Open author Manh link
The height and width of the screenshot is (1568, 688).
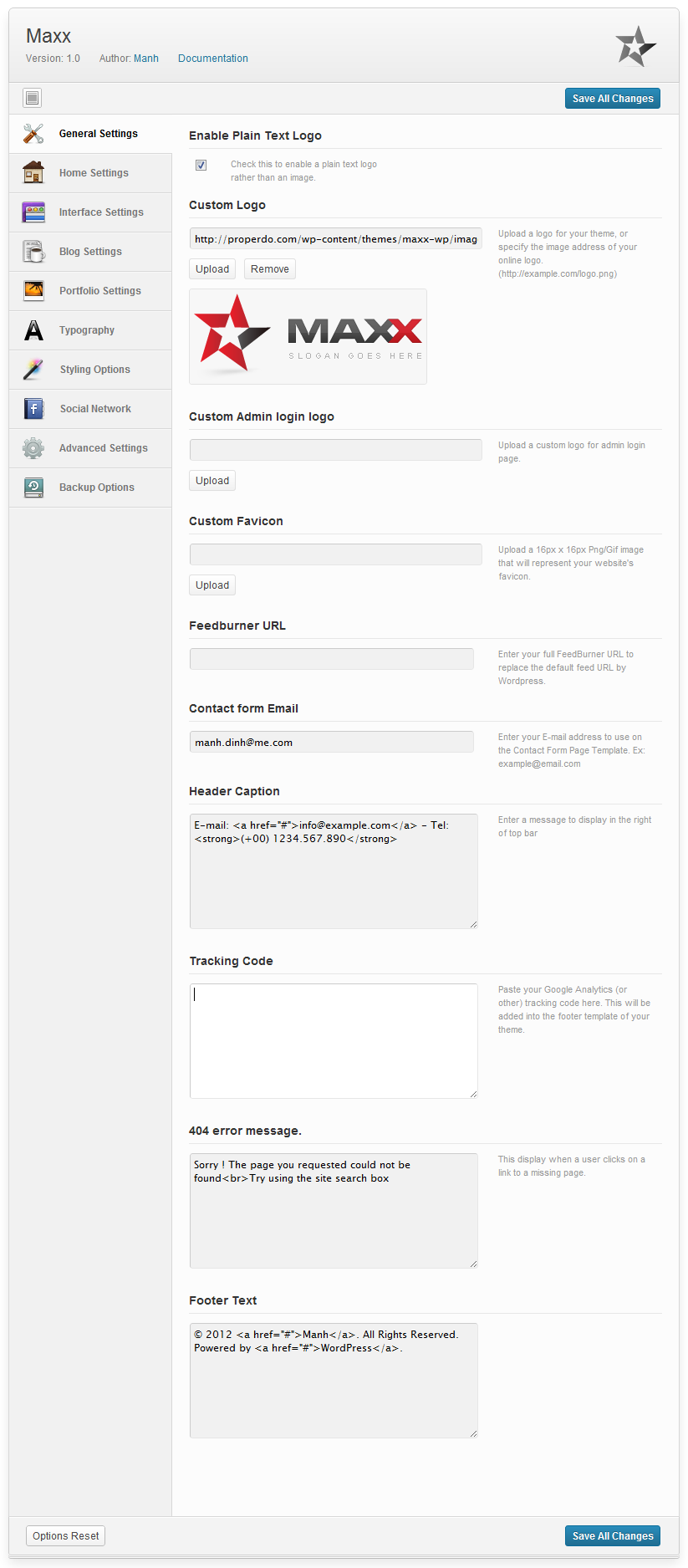point(146,59)
